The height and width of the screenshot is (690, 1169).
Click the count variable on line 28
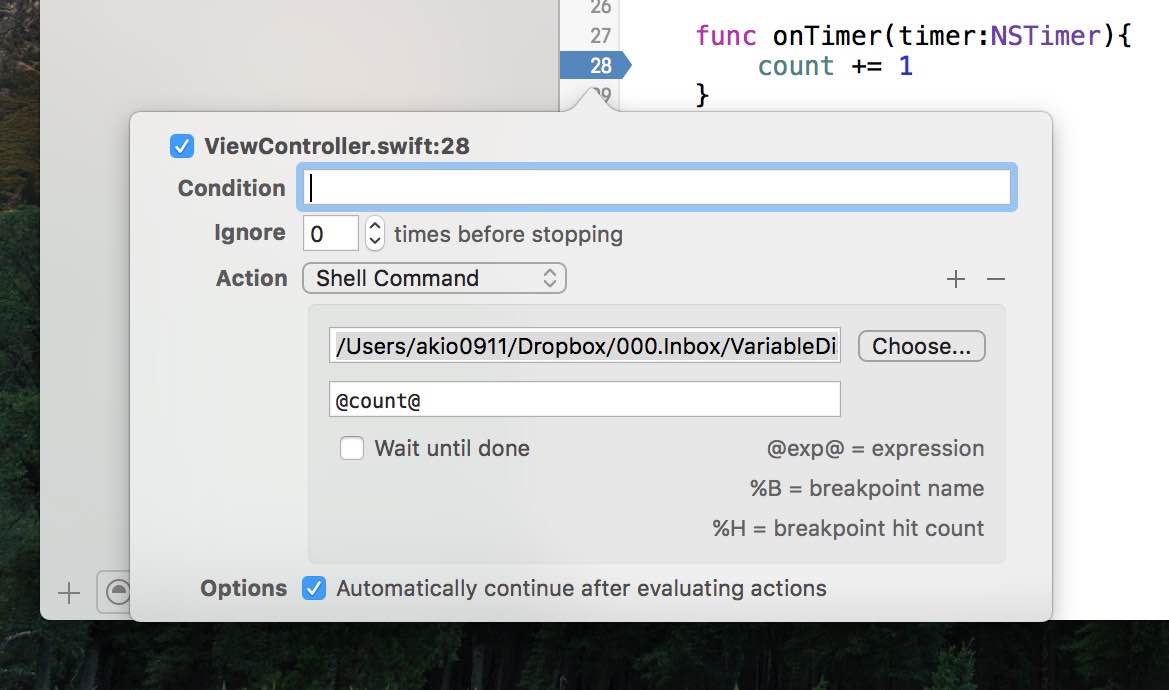pyautogui.click(x=795, y=66)
